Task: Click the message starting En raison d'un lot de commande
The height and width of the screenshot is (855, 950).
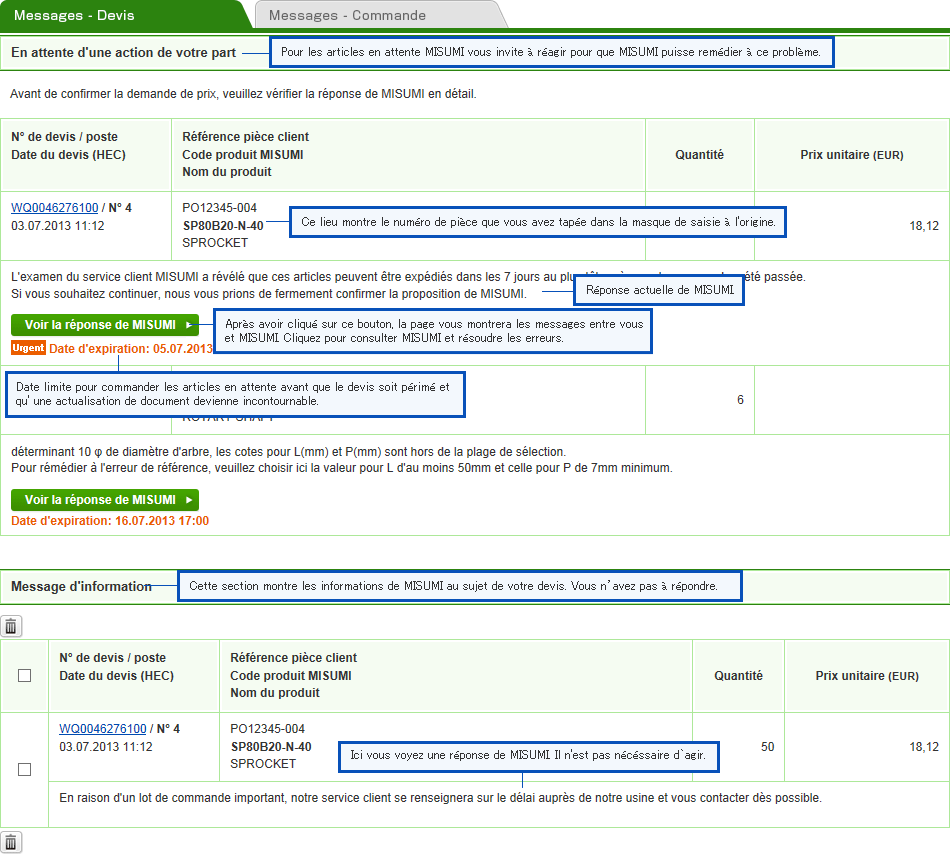Action: tap(440, 798)
